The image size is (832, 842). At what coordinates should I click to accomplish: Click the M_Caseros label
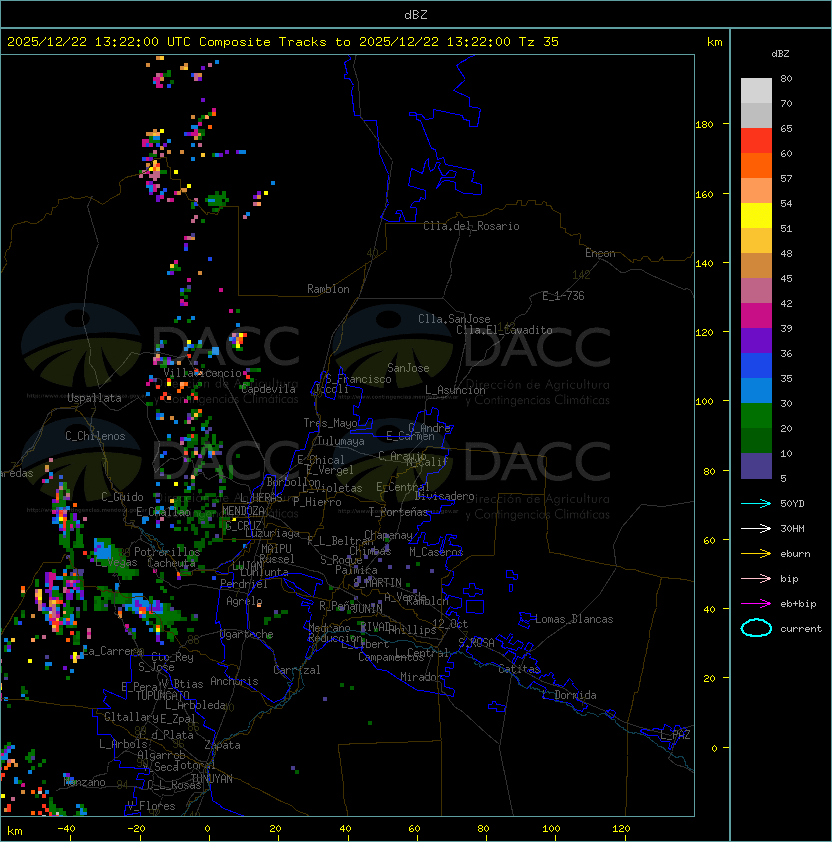(436, 552)
